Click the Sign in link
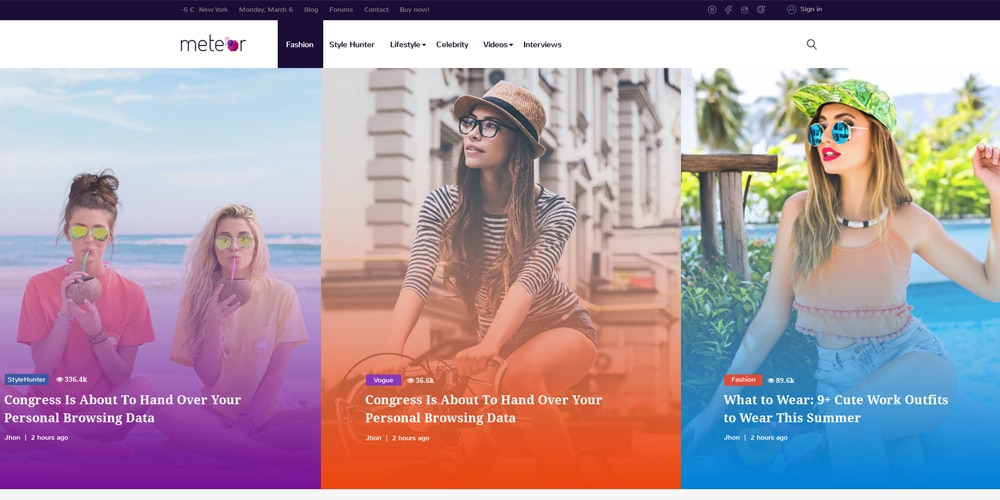Image resolution: width=1000 pixels, height=500 pixels. [811, 10]
